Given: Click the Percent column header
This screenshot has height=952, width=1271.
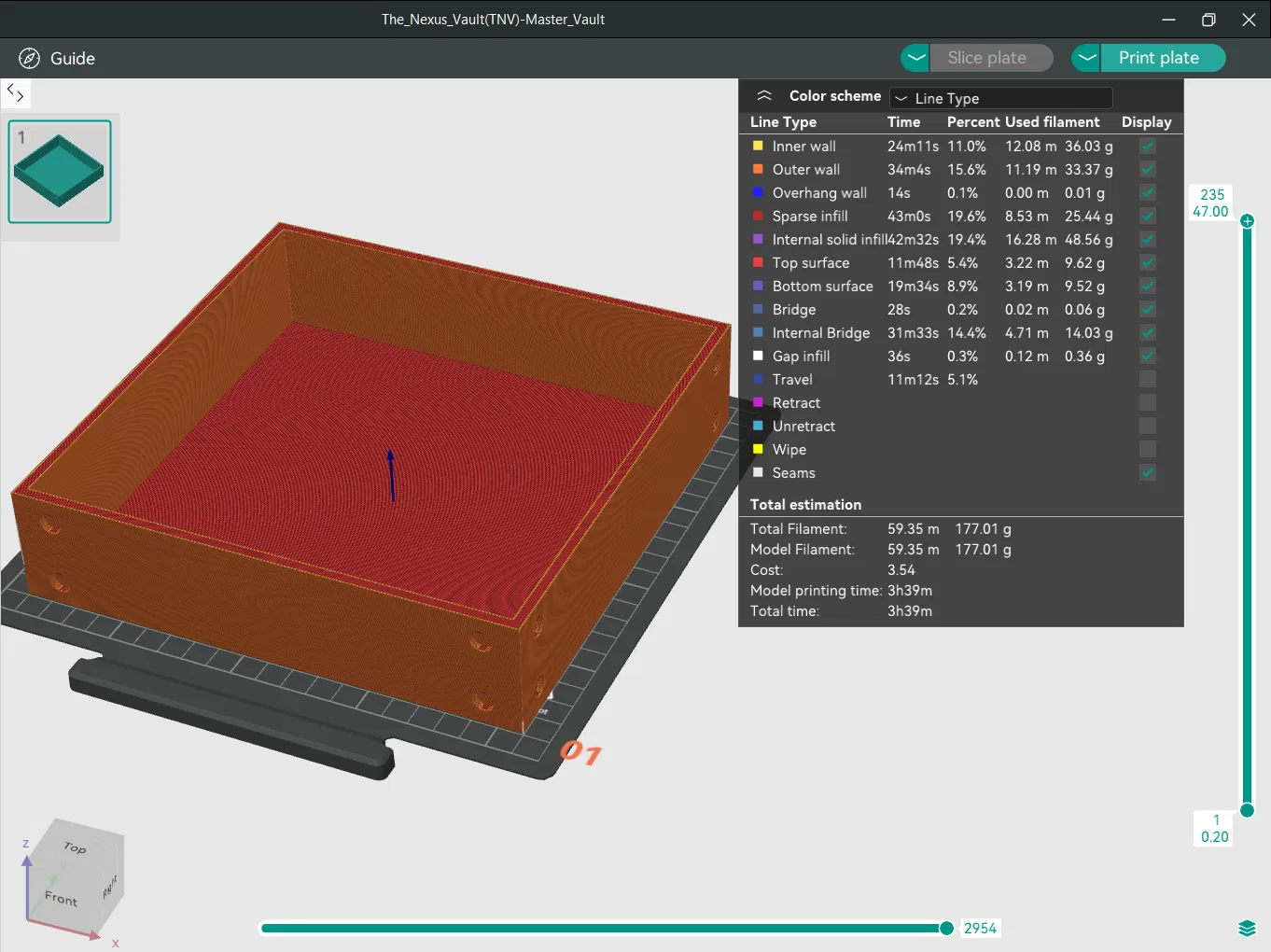Looking at the screenshot, I should (973, 122).
